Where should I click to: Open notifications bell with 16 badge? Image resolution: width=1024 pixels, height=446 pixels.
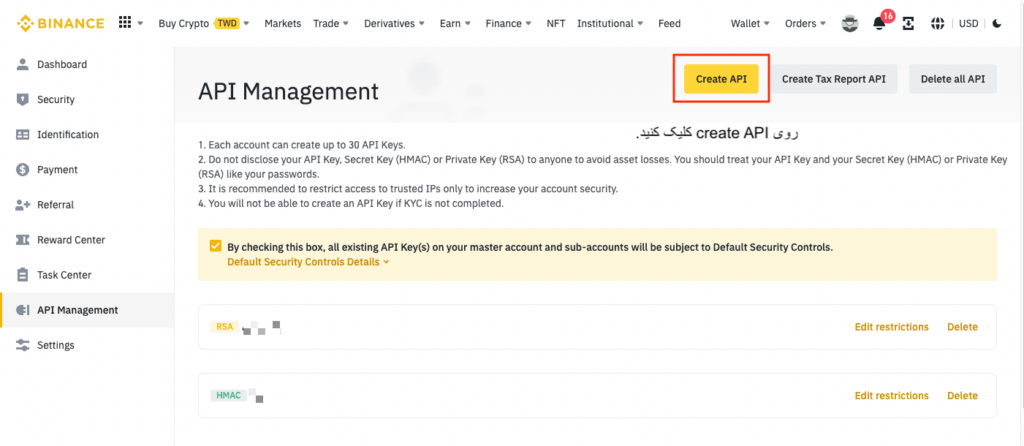coord(881,24)
